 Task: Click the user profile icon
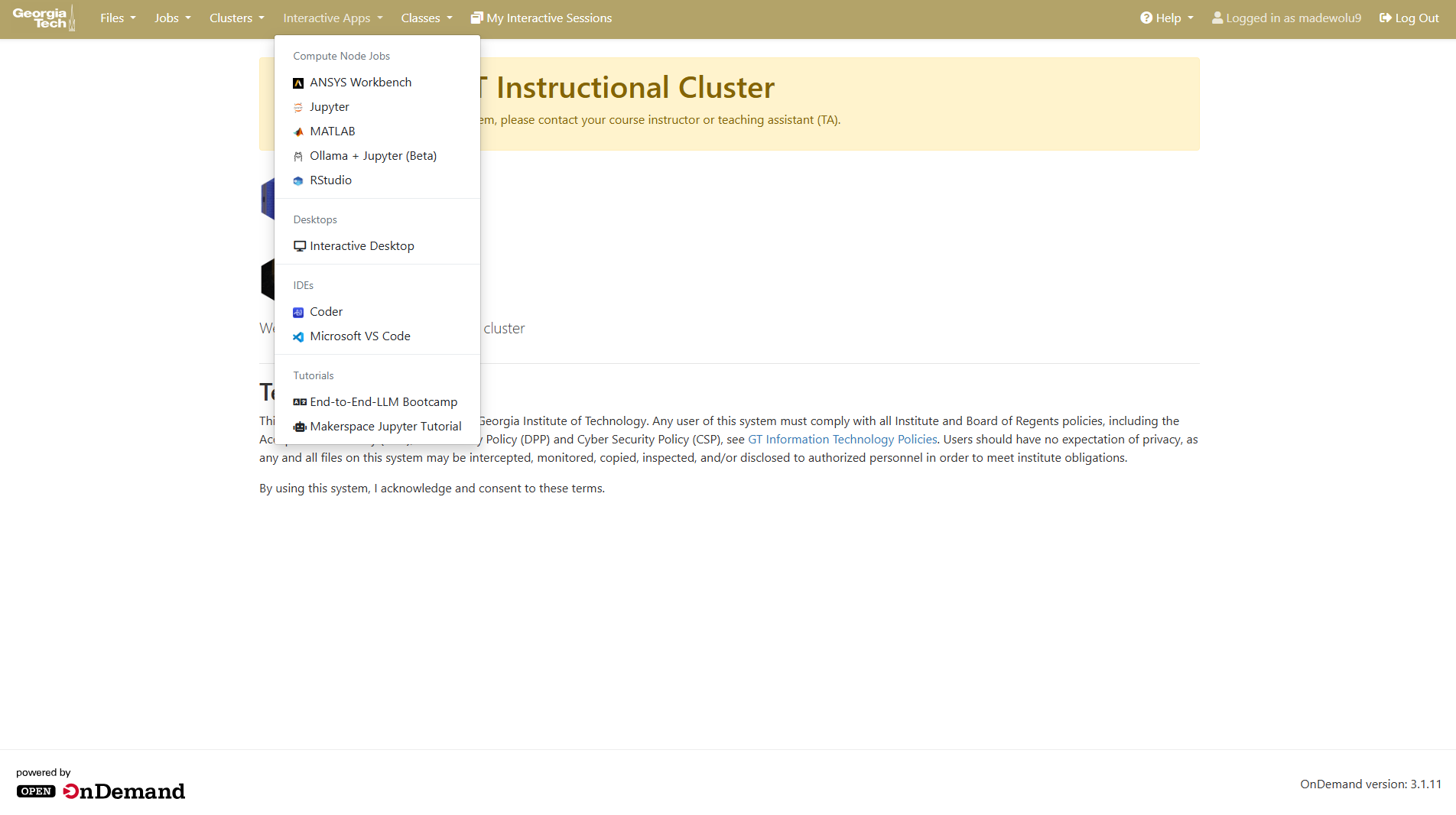[x=1217, y=18]
